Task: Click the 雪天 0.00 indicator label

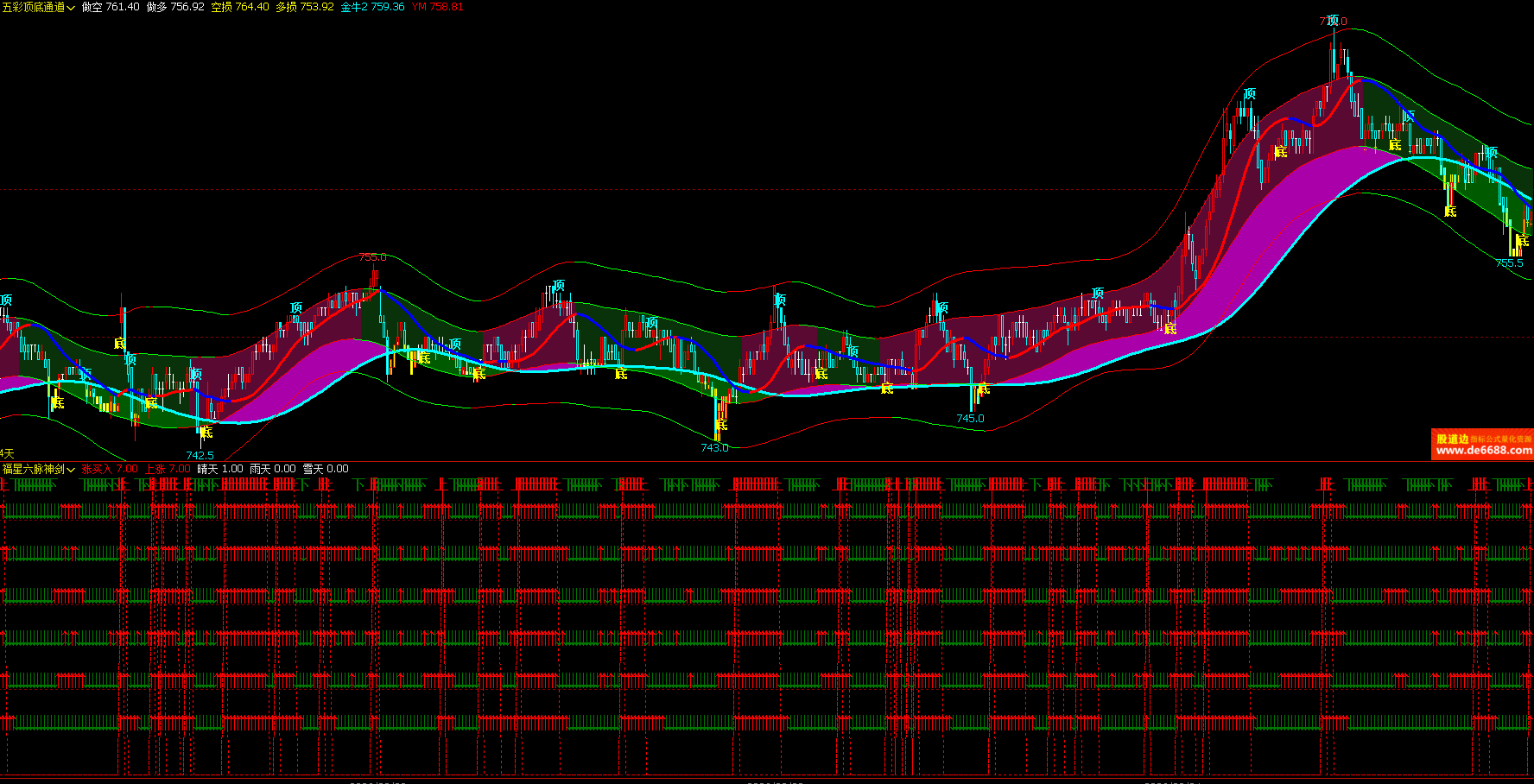Action: tap(326, 469)
